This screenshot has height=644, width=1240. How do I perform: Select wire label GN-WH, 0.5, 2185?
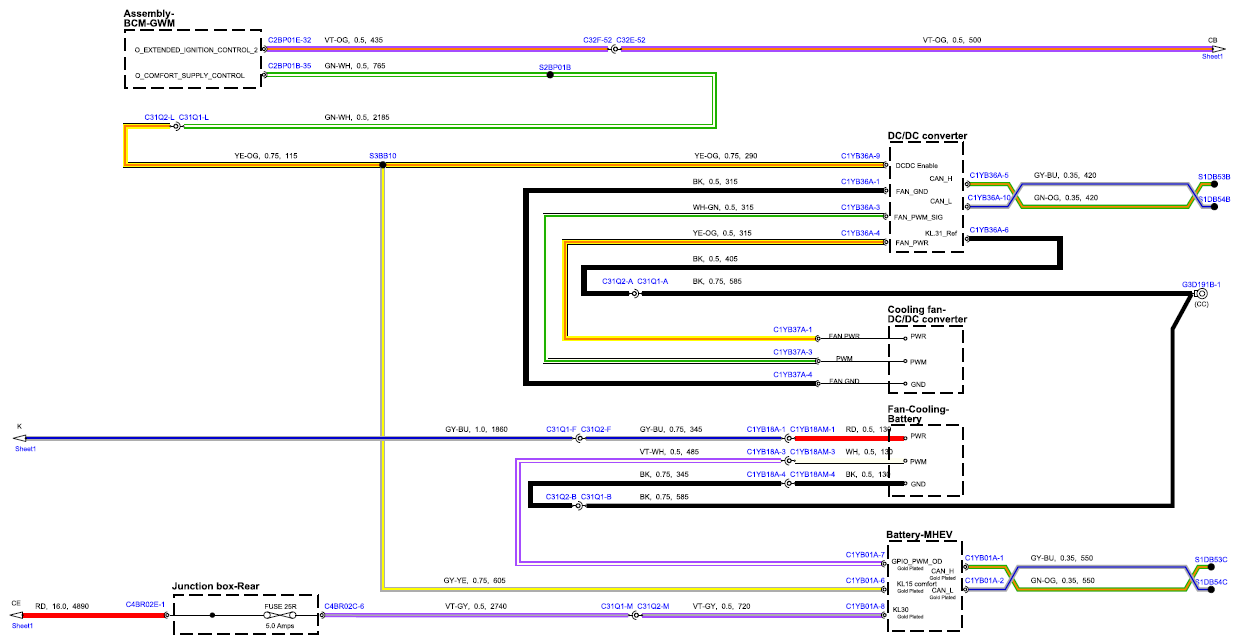coord(357,117)
